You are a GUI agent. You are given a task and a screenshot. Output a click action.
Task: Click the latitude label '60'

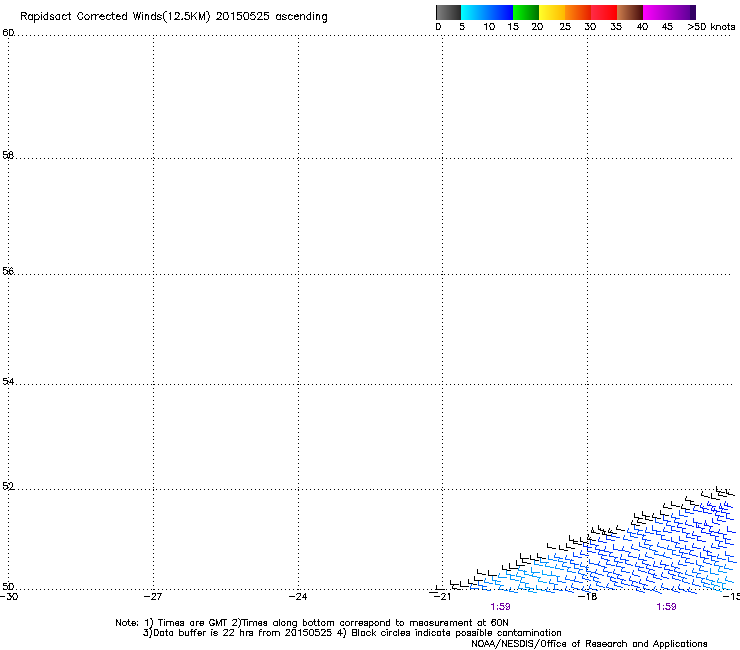click(x=8, y=33)
